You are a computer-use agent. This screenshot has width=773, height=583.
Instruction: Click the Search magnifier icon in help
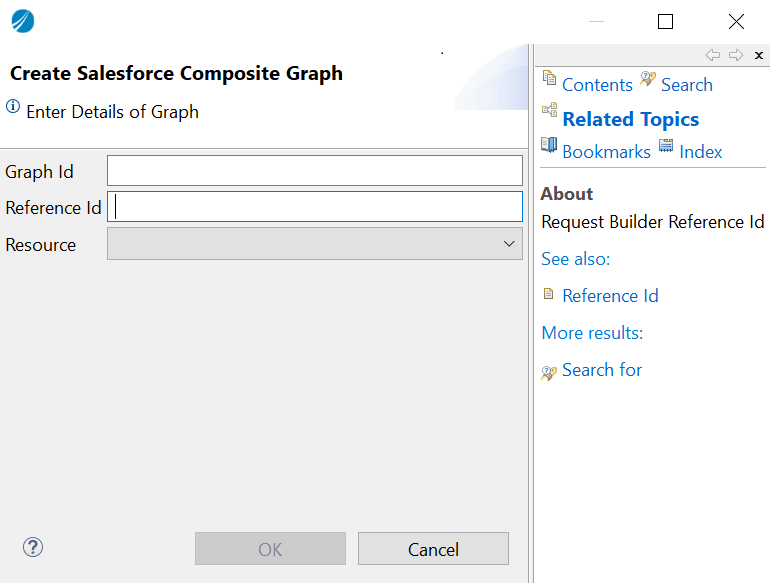648,79
